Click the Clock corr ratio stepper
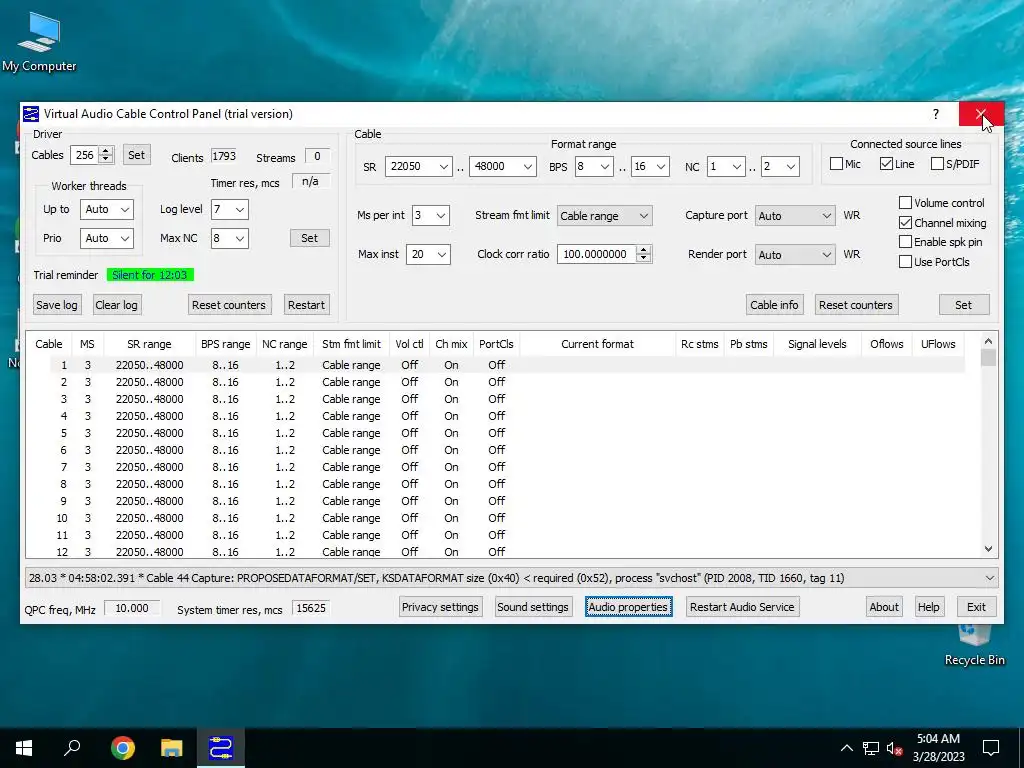The height and width of the screenshot is (768, 1024). pos(643,254)
